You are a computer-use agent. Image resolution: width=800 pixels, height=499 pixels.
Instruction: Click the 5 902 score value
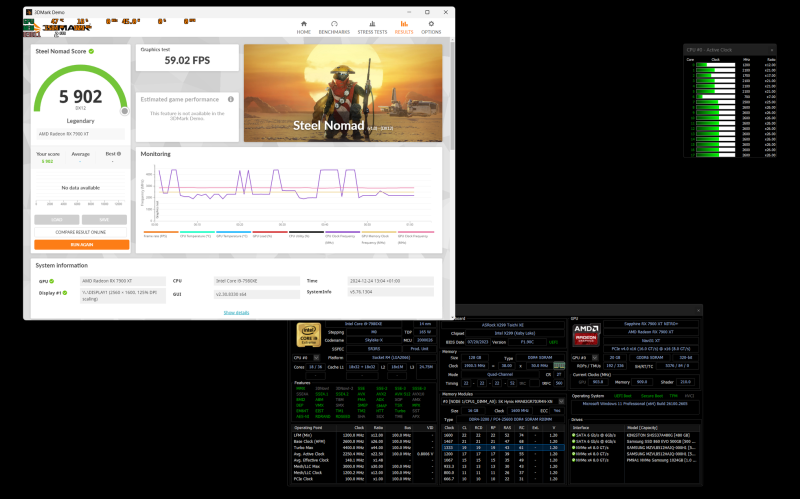[81, 96]
